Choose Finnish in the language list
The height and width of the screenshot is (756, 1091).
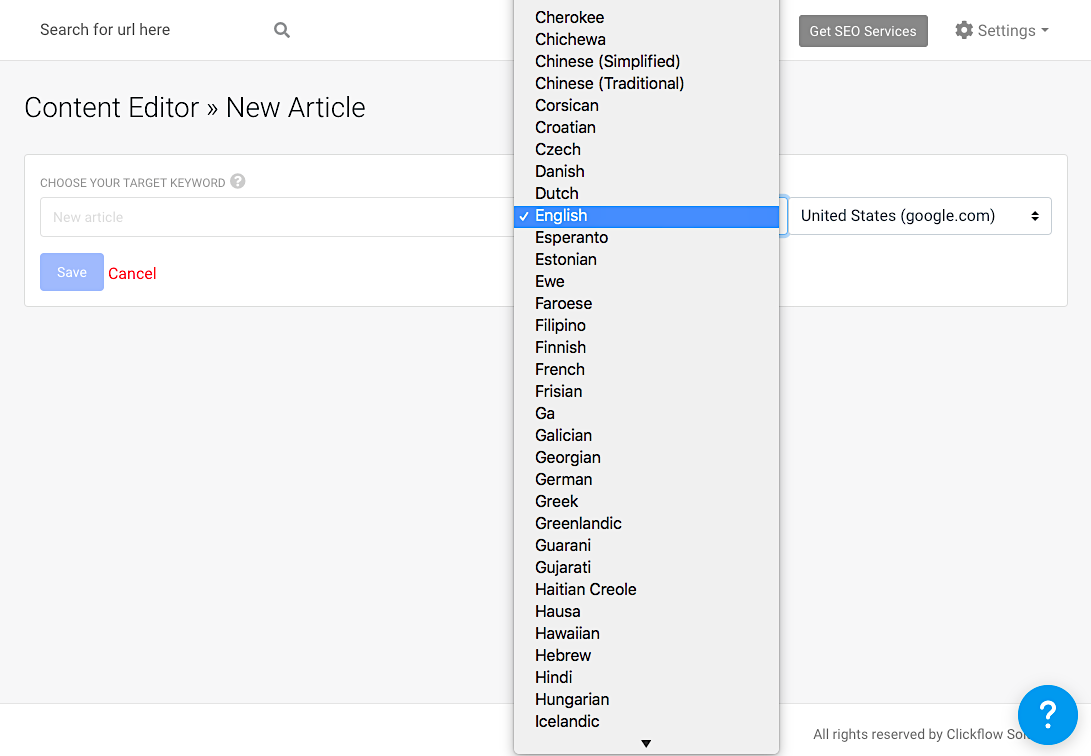coord(646,348)
